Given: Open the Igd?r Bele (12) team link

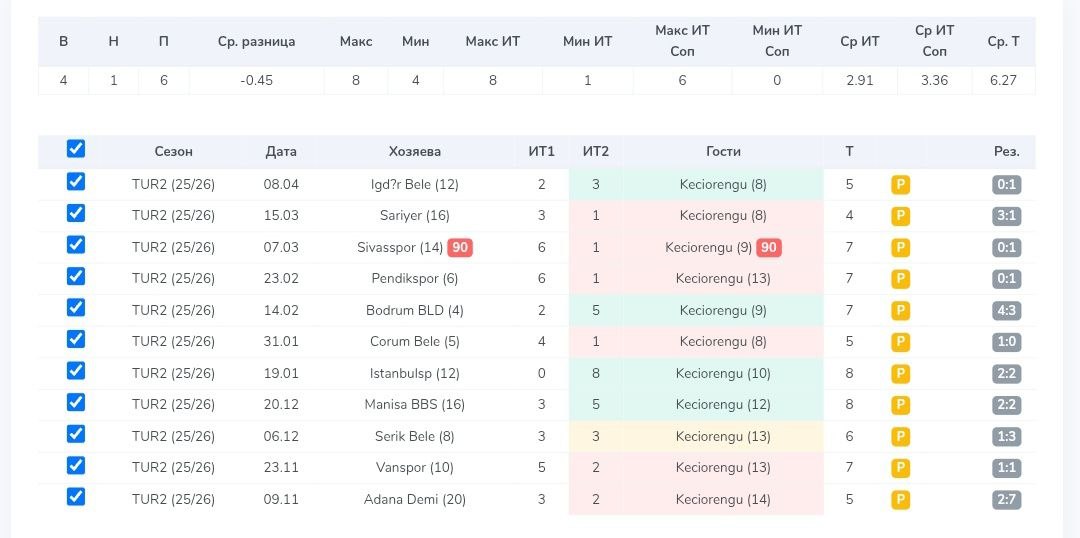Looking at the screenshot, I should [x=414, y=184].
